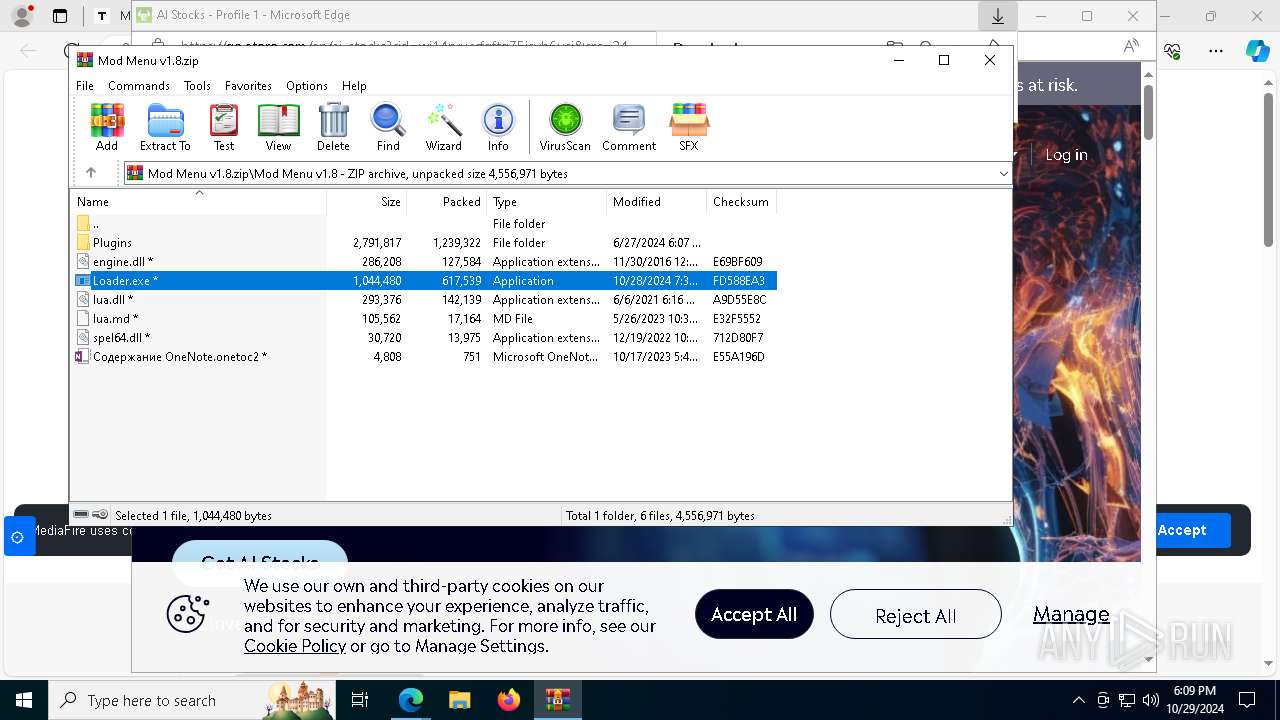Click the Add toolbar icon in WinRAR
The image size is (1280, 720).
point(107,127)
